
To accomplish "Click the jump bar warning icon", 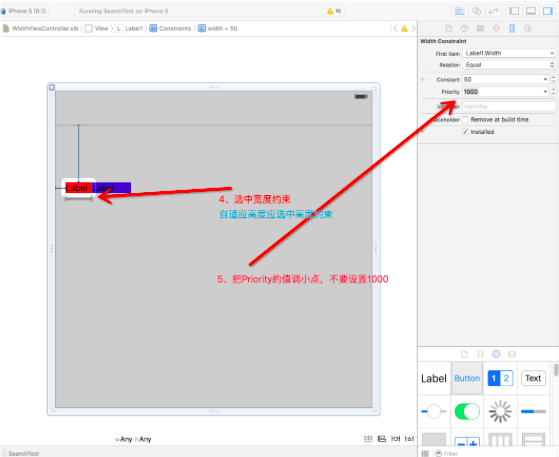I will point(404,28).
